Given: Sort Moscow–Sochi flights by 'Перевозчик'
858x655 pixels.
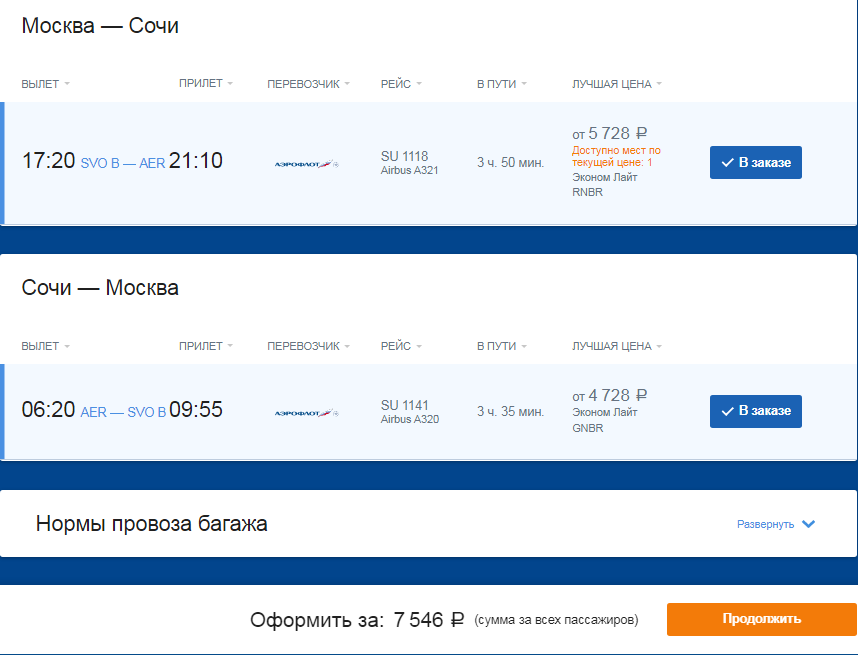Looking at the screenshot, I should pyautogui.click(x=308, y=84).
